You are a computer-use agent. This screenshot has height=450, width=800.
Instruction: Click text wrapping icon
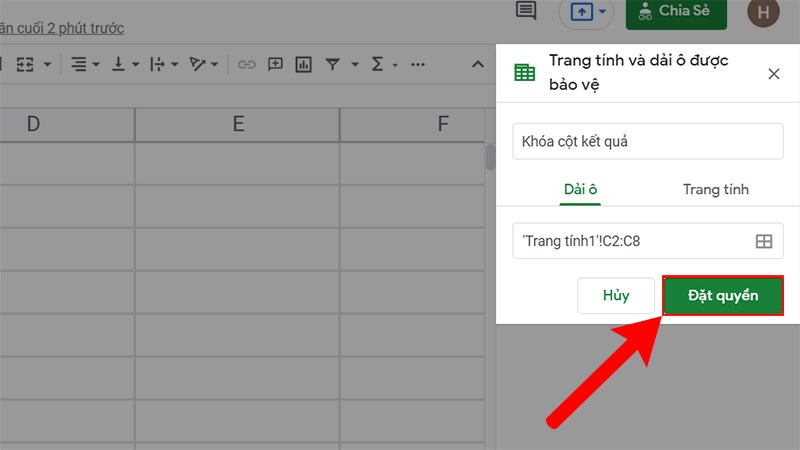157,64
